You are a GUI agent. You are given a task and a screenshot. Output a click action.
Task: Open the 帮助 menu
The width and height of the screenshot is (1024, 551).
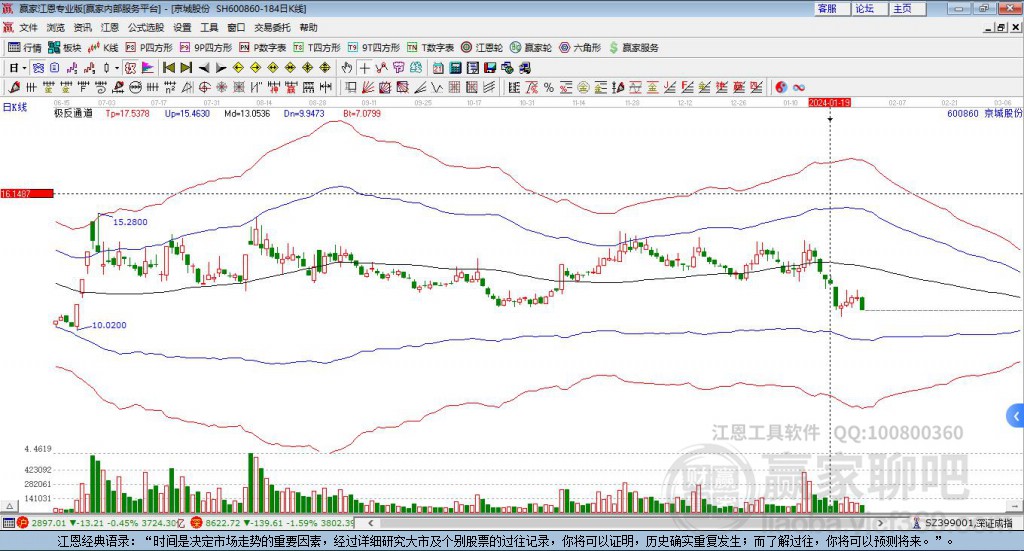pyautogui.click(x=308, y=27)
